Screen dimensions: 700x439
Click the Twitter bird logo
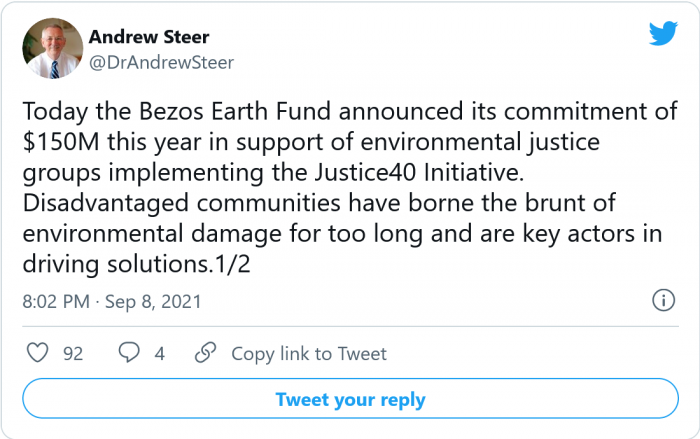click(x=663, y=33)
